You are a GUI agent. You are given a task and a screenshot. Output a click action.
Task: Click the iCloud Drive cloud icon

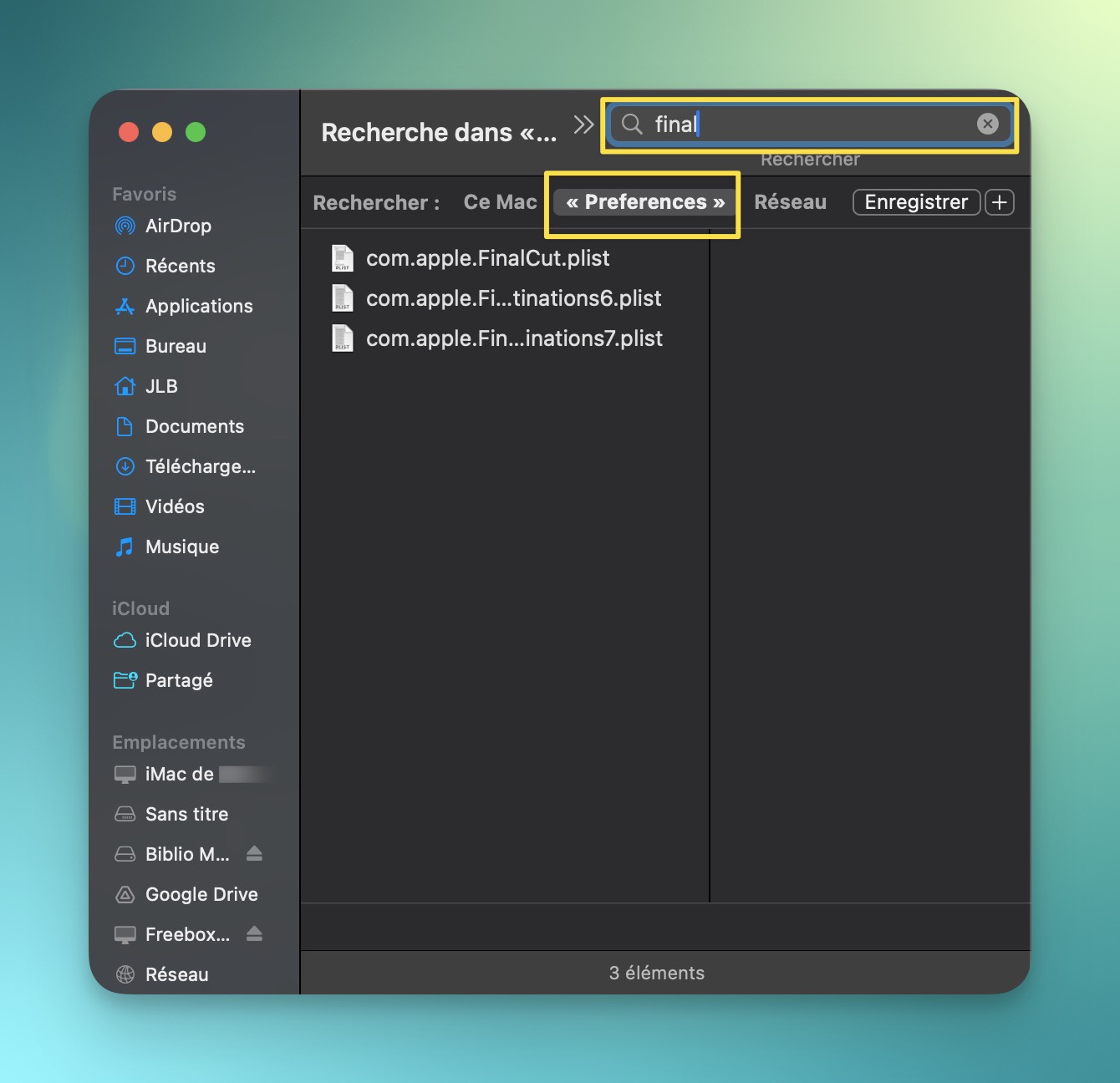pos(125,640)
